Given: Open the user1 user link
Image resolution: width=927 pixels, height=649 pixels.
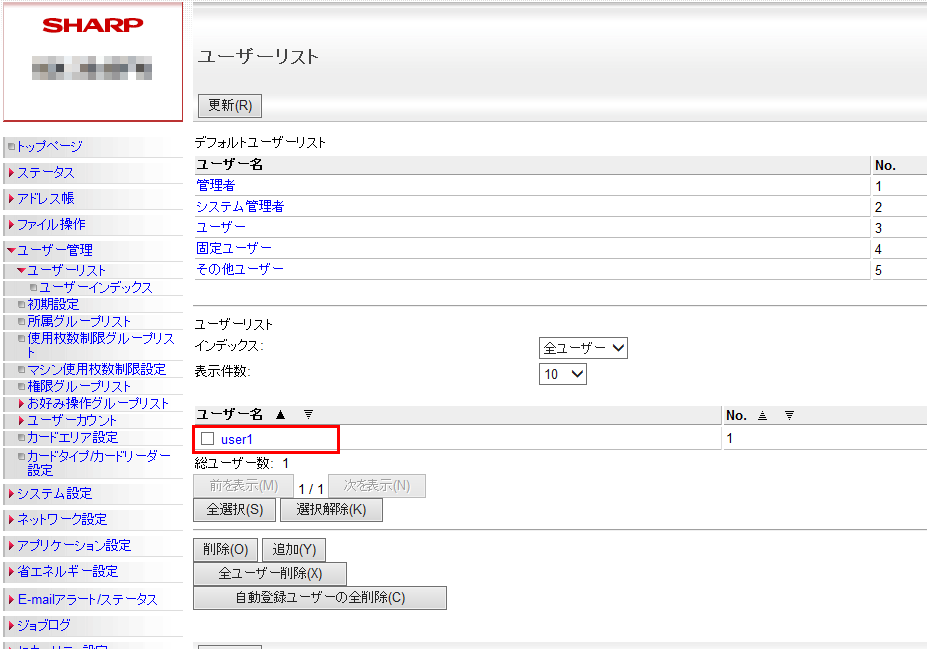Looking at the screenshot, I should (237, 439).
